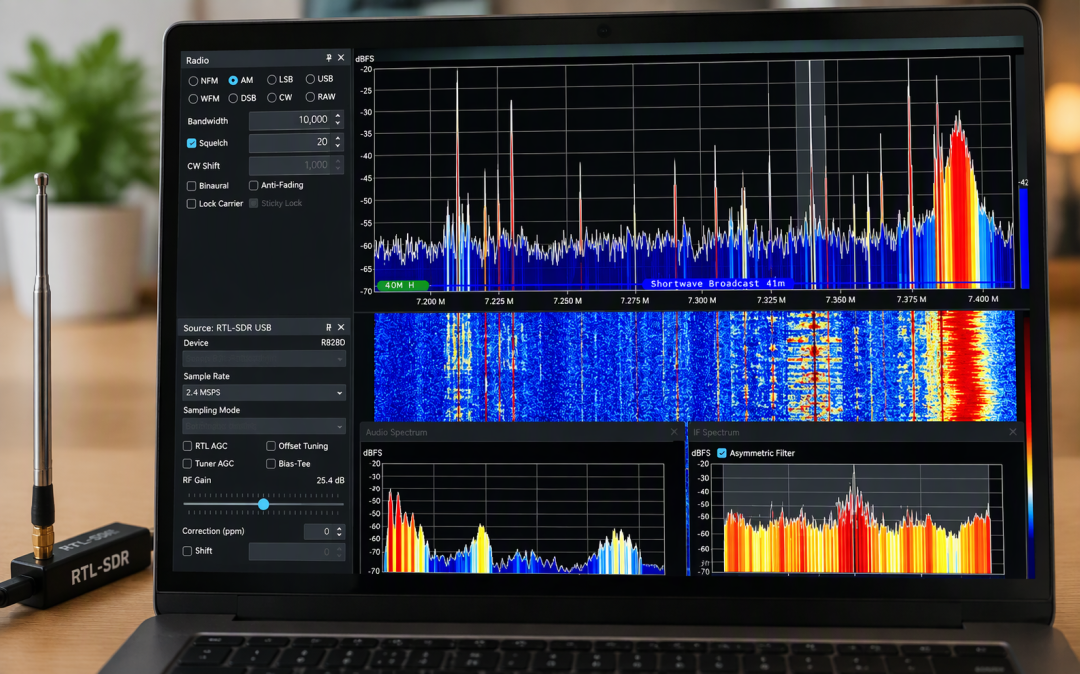
Task: Select WFM mode
Action: 193,99
